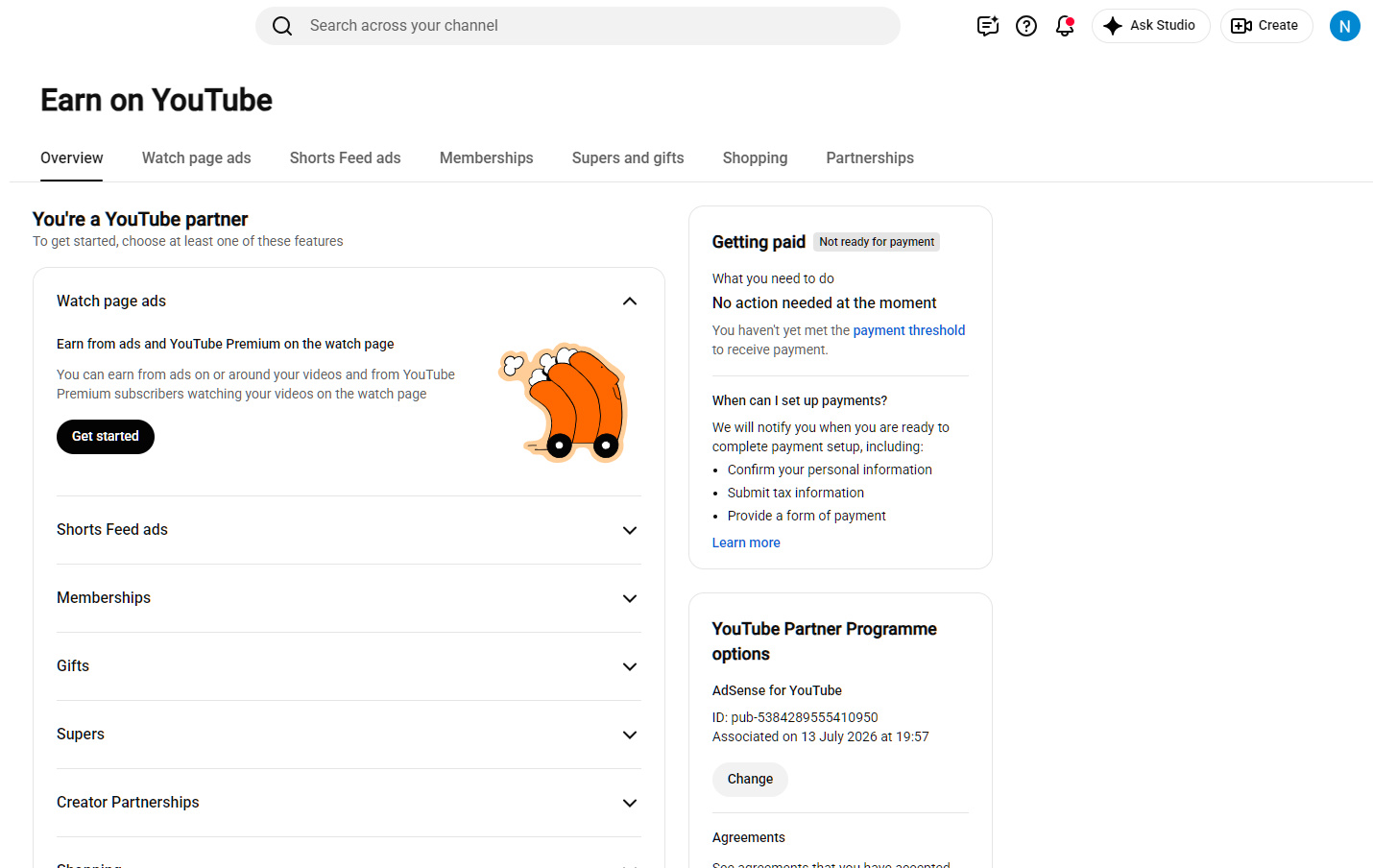The width and height of the screenshot is (1373, 868).
Task: Go to the Shopping tab
Action: (756, 158)
